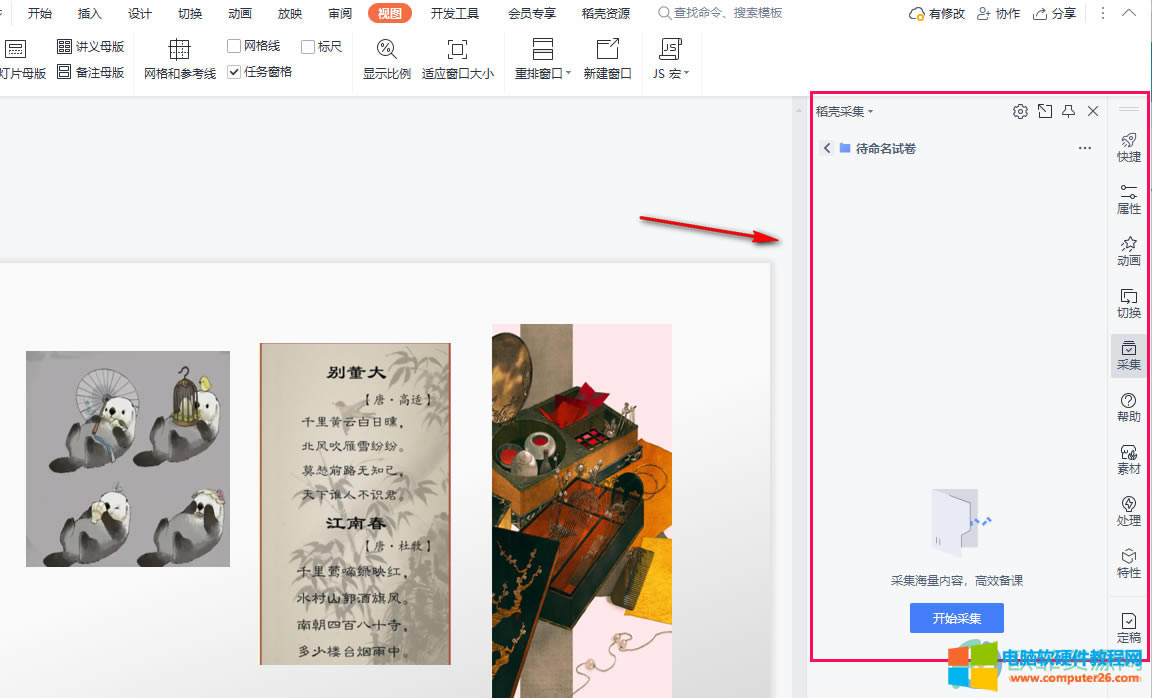1152x698 pixels.
Task: Switch to the 视图 ribbon tab
Action: coord(389,13)
